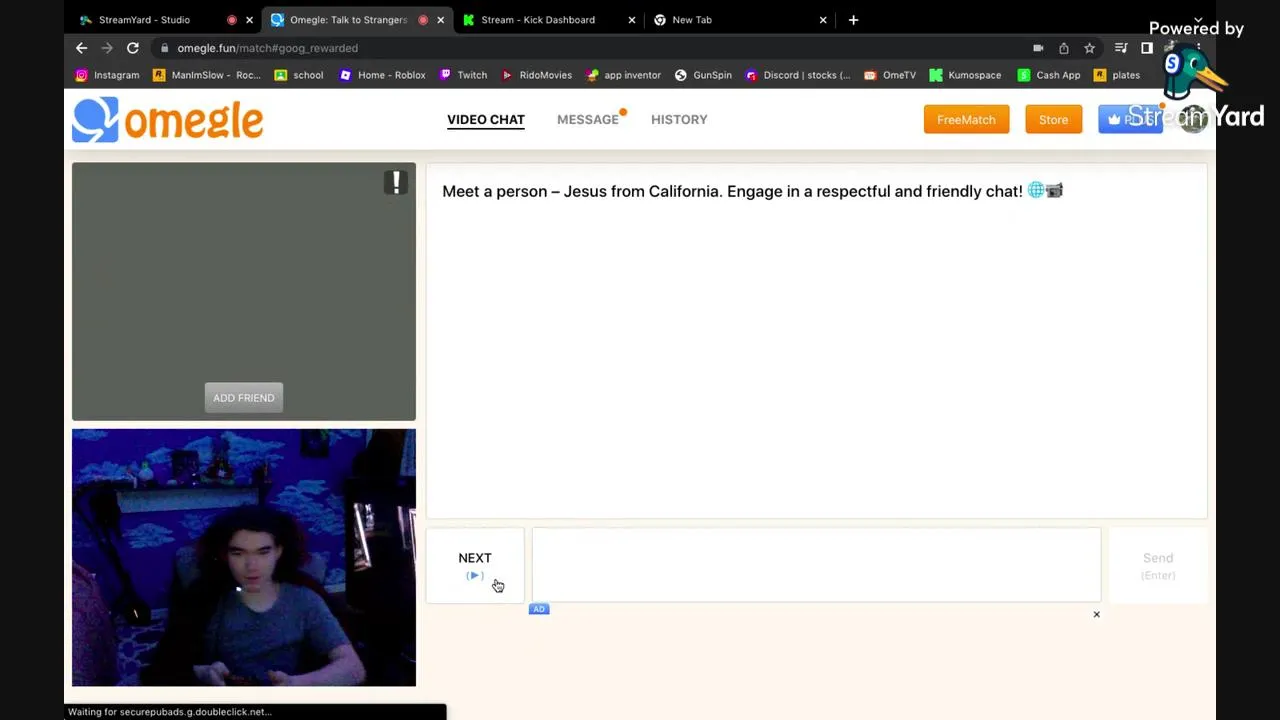The height and width of the screenshot is (720, 1280).
Task: Click the browser forward arrow
Action: click(x=107, y=48)
